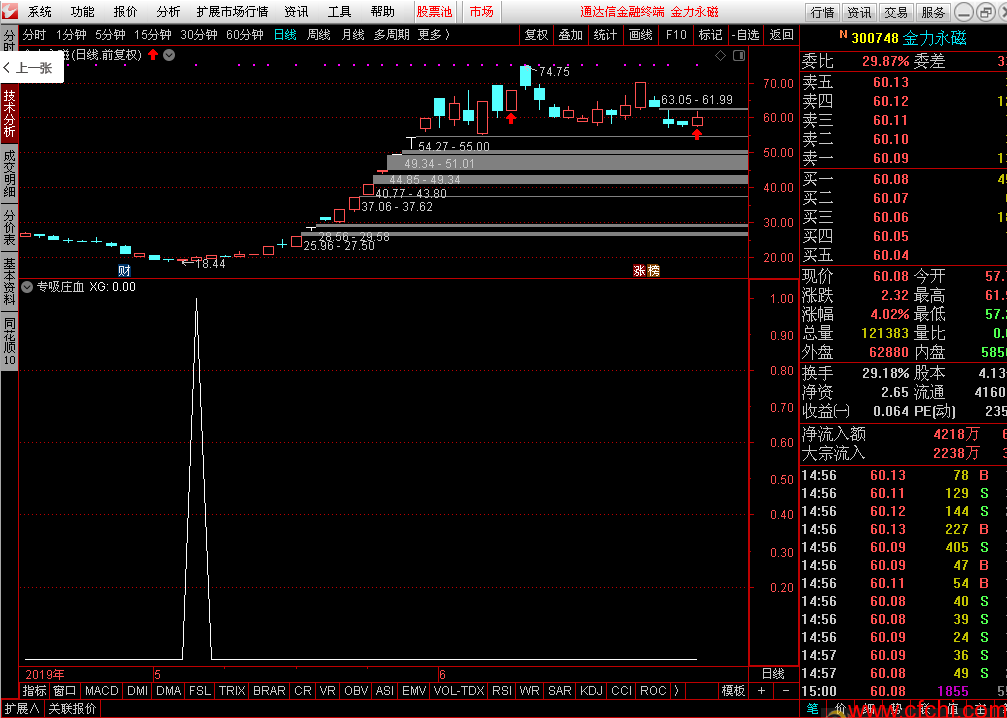Screen dimensions: 1007x718
Task: Switch to the 60分钟 period
Action: coord(245,35)
